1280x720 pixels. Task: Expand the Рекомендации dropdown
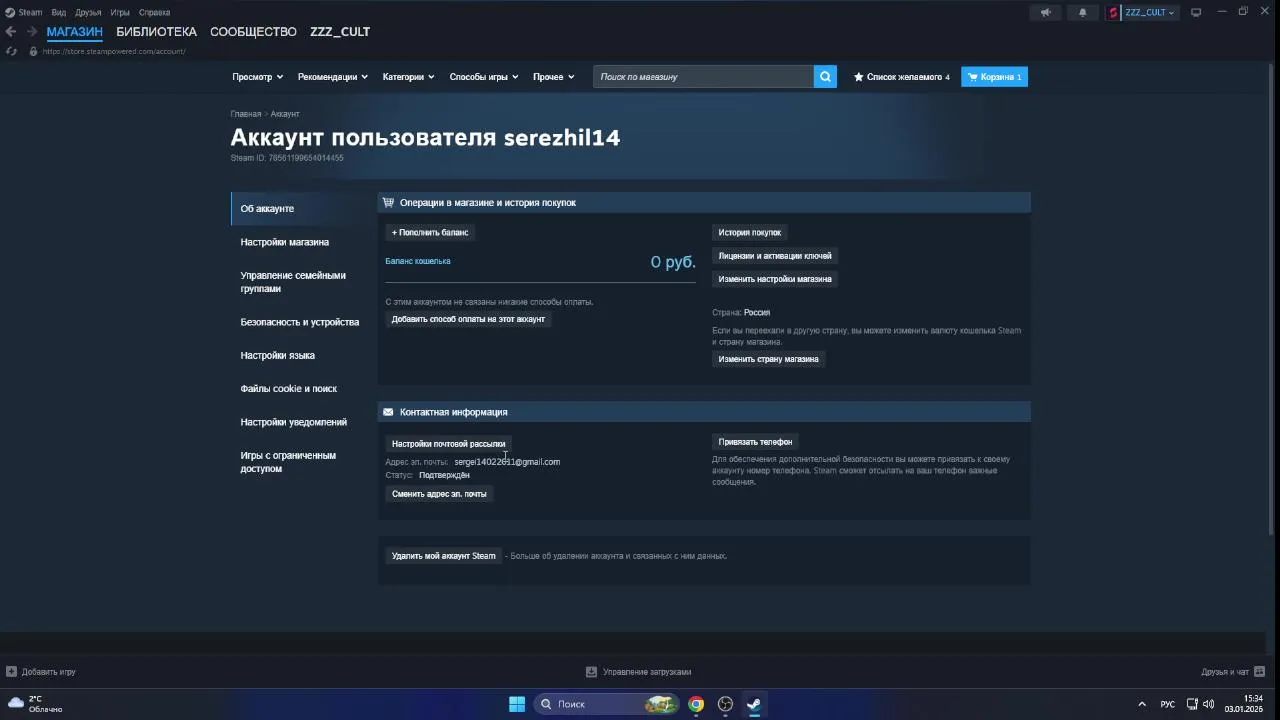click(x=333, y=77)
